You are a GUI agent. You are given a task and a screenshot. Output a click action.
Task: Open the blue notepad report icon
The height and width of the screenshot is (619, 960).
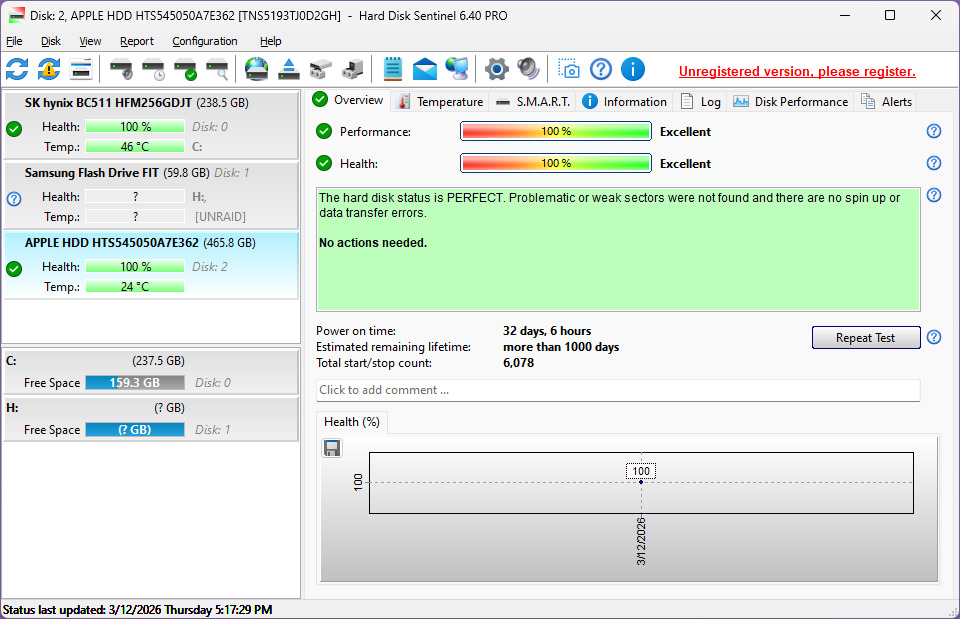click(392, 69)
